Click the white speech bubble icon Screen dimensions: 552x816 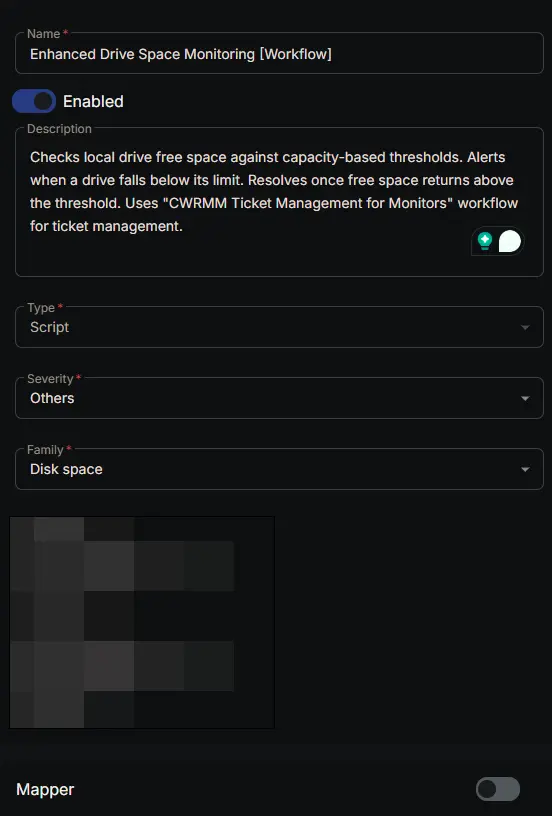[509, 241]
